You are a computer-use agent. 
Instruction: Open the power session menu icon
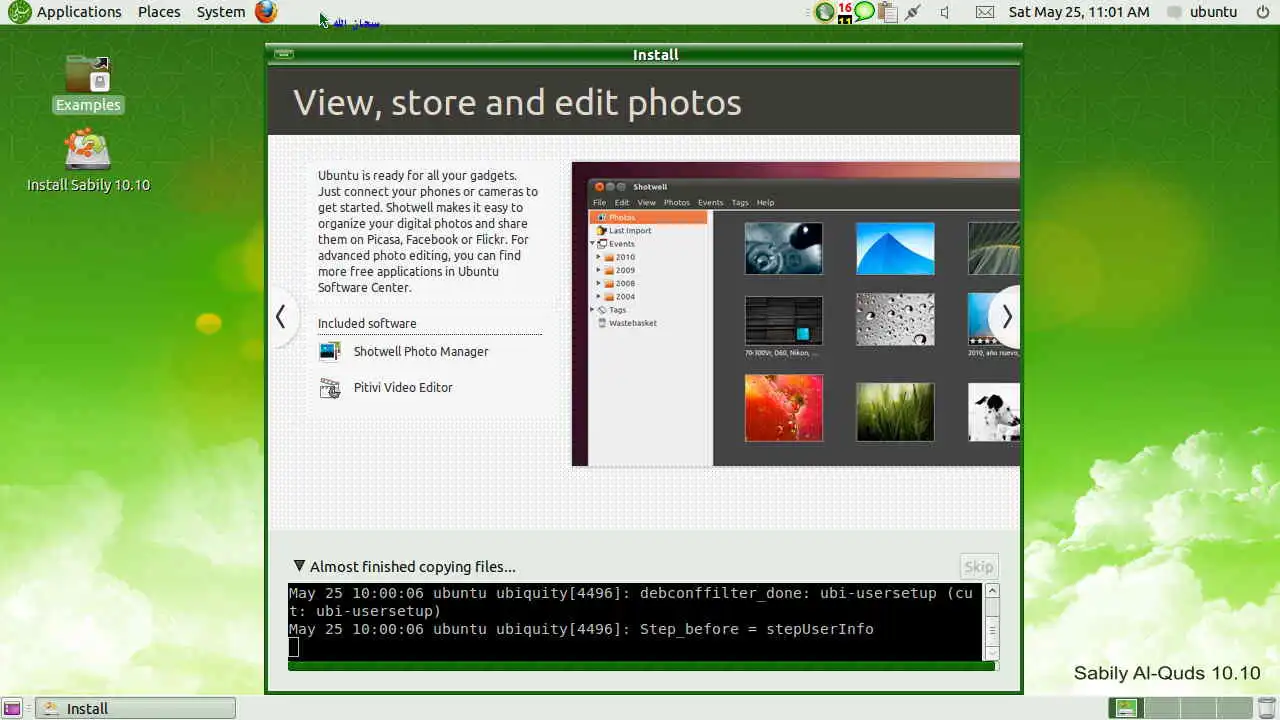click(1262, 12)
